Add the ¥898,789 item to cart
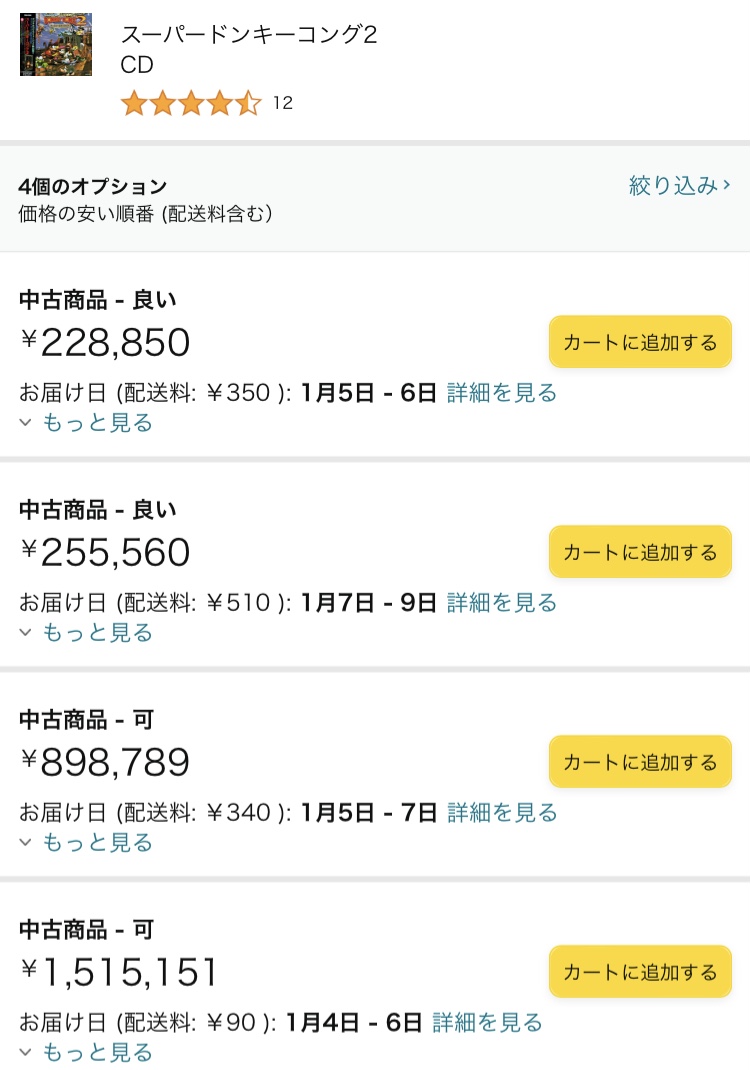Viewport: 750px width, 1070px height. tap(640, 762)
